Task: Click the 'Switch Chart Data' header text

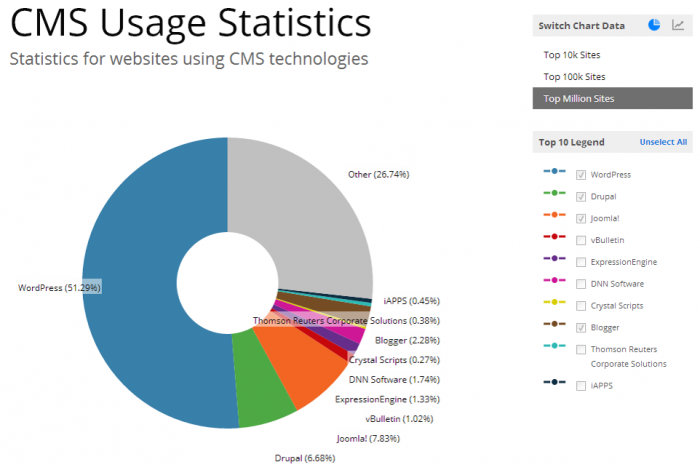Action: point(581,26)
